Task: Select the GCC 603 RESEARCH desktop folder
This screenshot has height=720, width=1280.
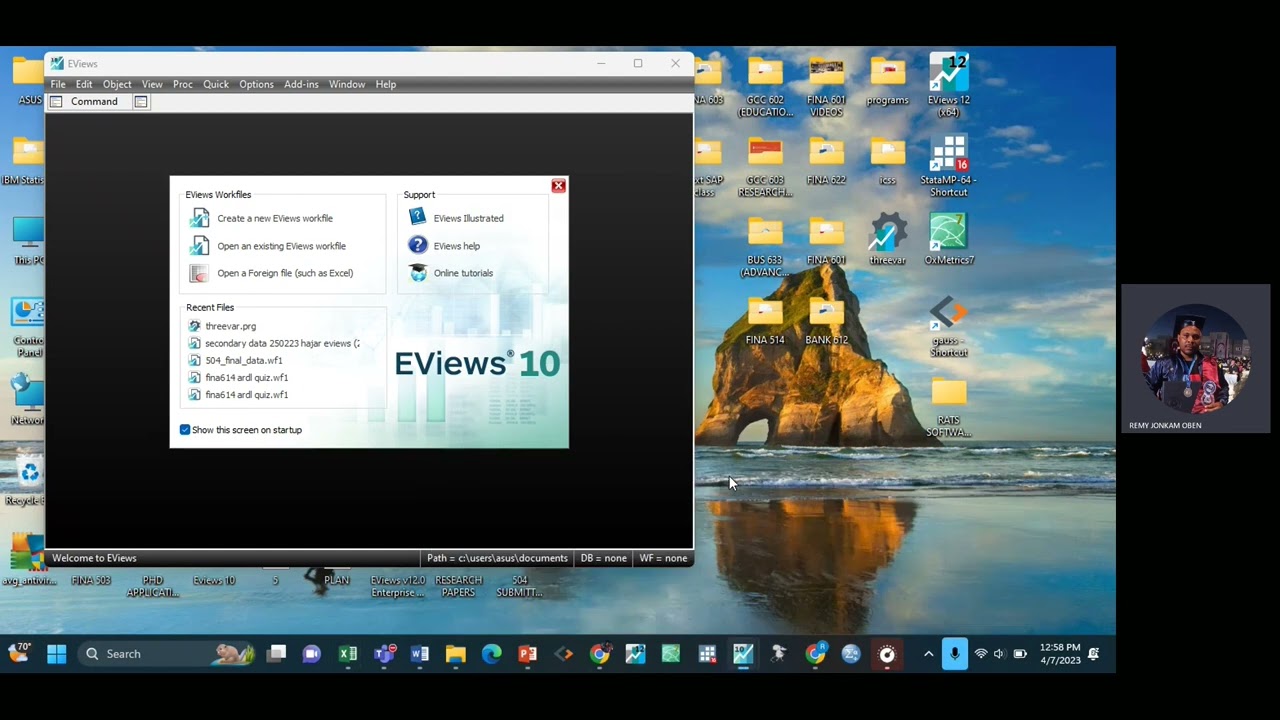Action: click(765, 166)
